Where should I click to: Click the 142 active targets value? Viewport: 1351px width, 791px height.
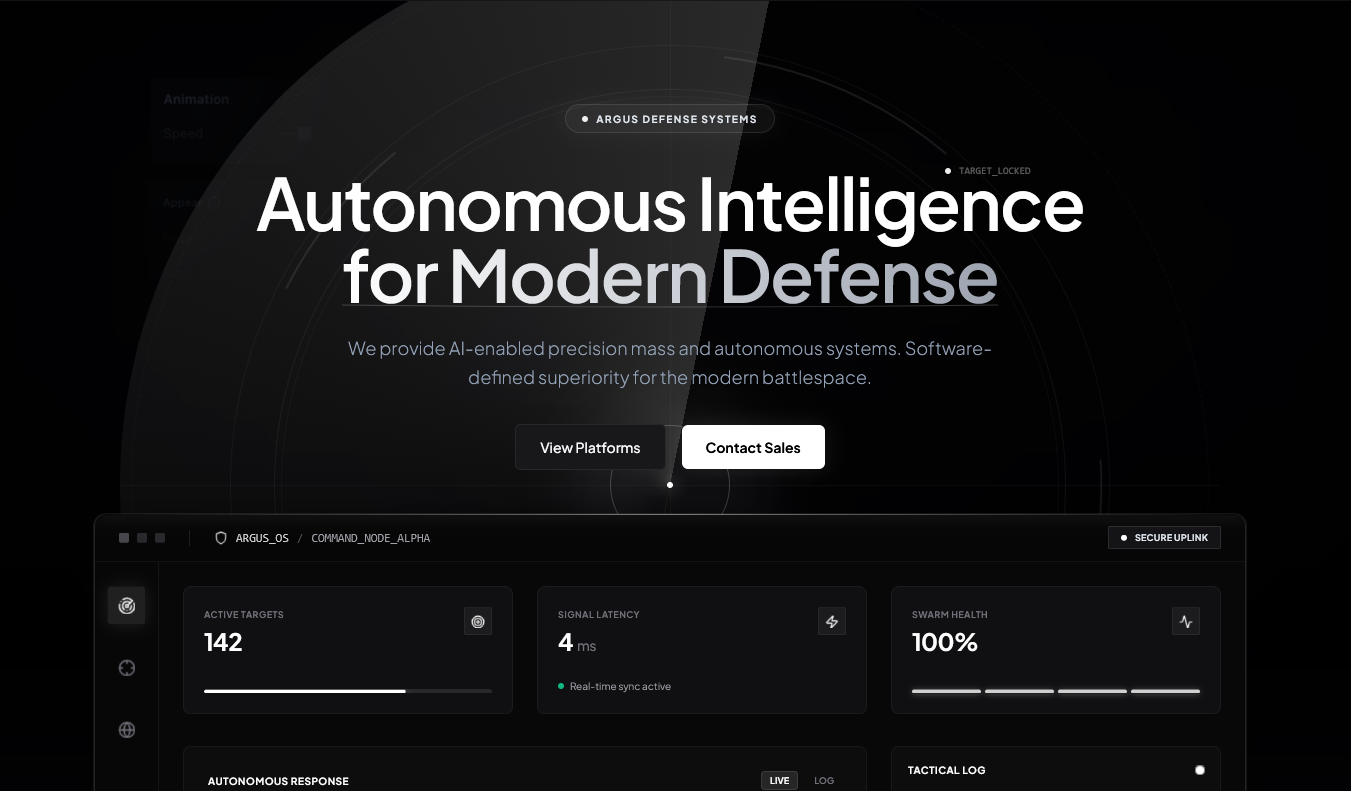click(x=223, y=642)
